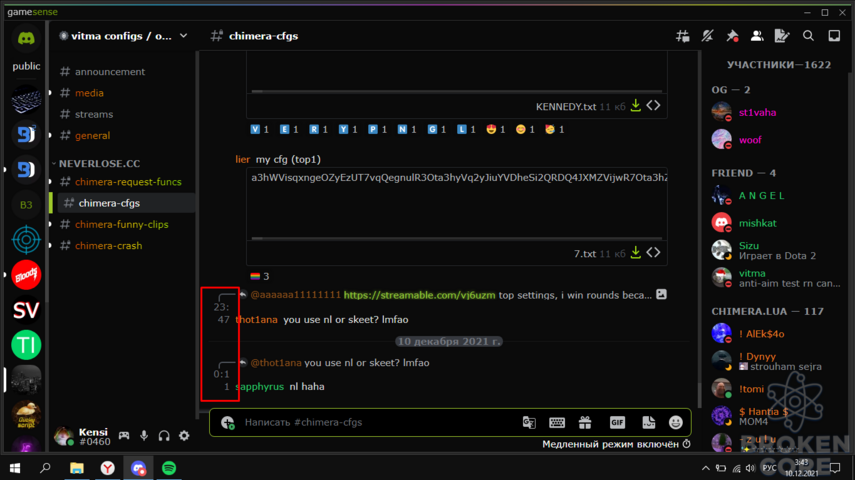Viewport: 855px width, 480px height.
Task: Open Discord home button
Action: (x=26, y=38)
